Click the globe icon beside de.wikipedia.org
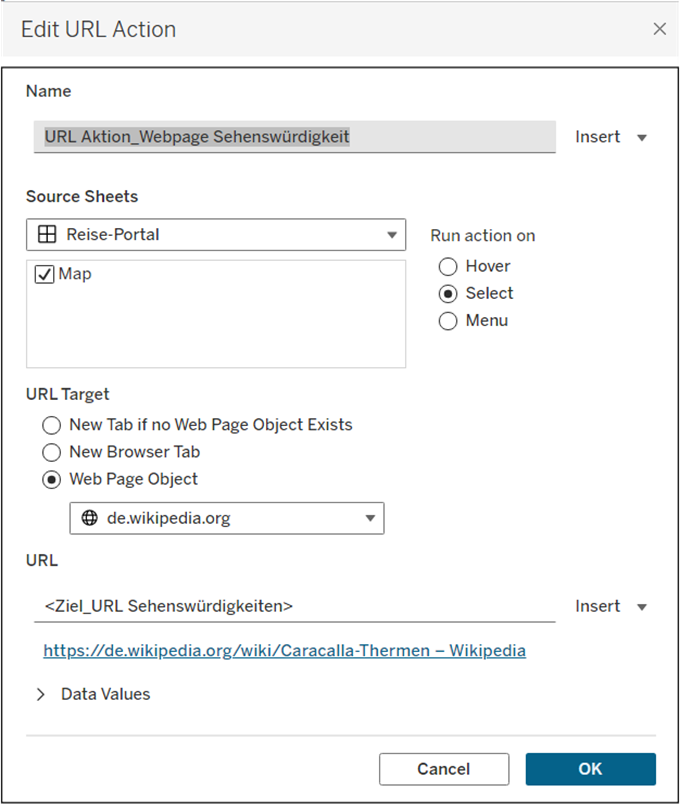The width and height of the screenshot is (680, 804). [89, 518]
